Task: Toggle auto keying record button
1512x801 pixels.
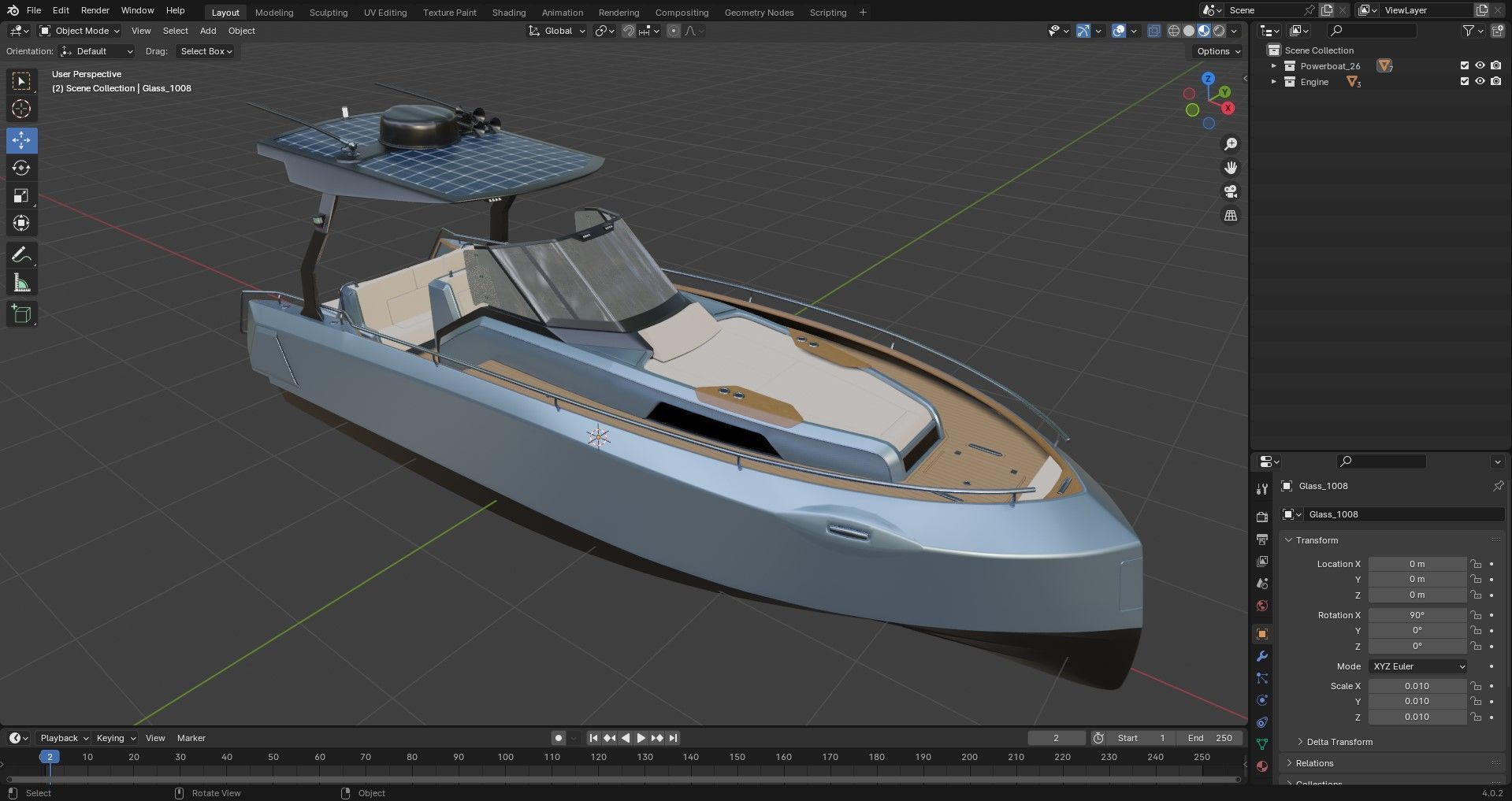Action: [558, 738]
